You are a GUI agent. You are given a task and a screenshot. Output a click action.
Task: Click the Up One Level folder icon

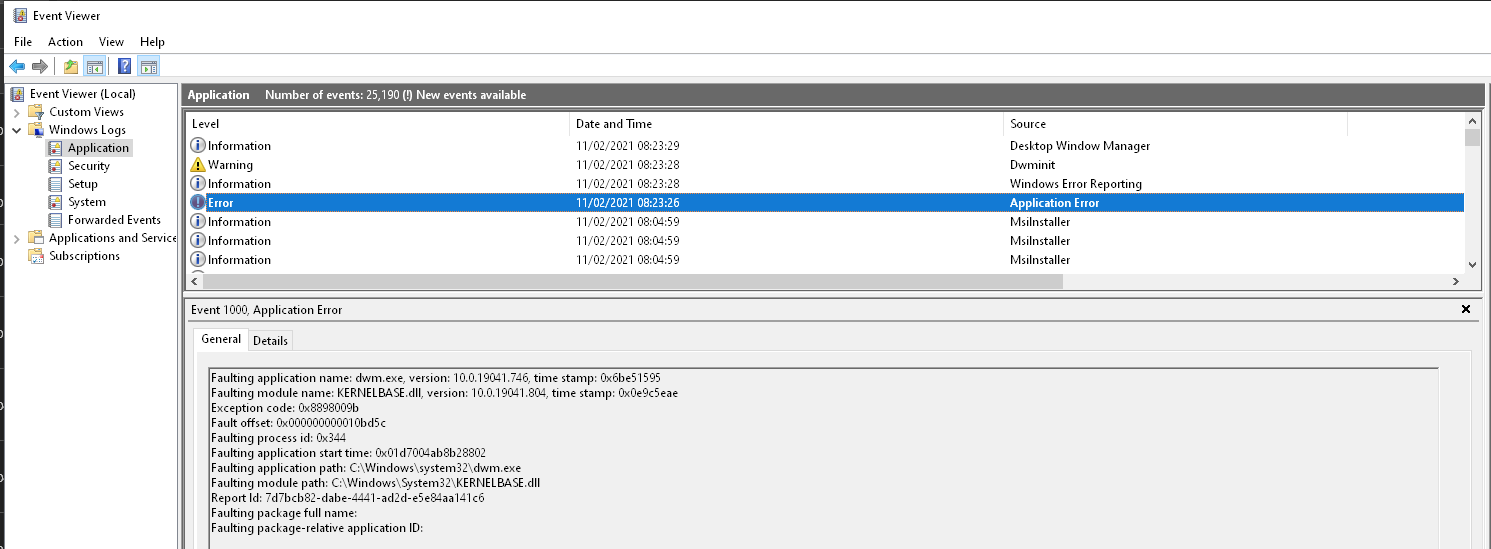point(71,67)
